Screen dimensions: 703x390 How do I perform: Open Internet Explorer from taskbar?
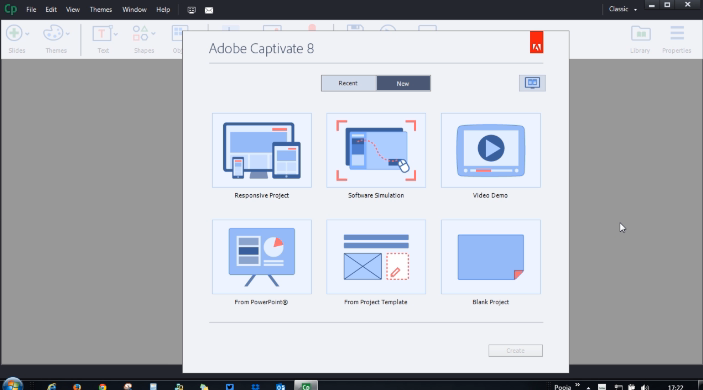pos(52,386)
